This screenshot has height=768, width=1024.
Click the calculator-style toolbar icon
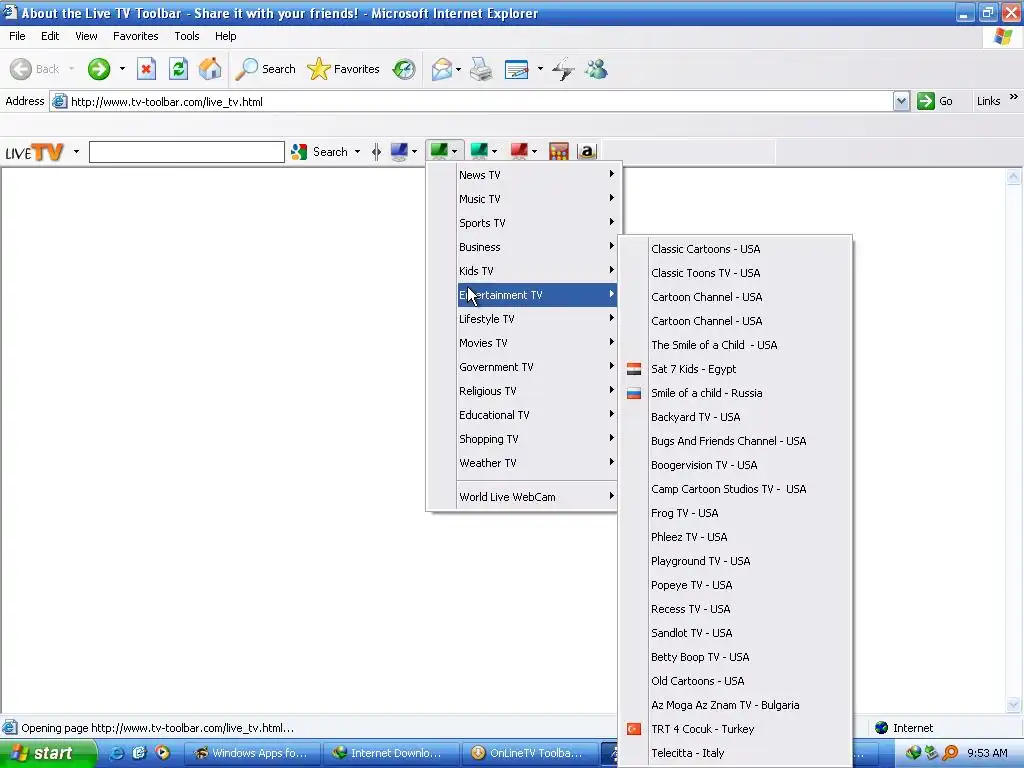coord(558,152)
